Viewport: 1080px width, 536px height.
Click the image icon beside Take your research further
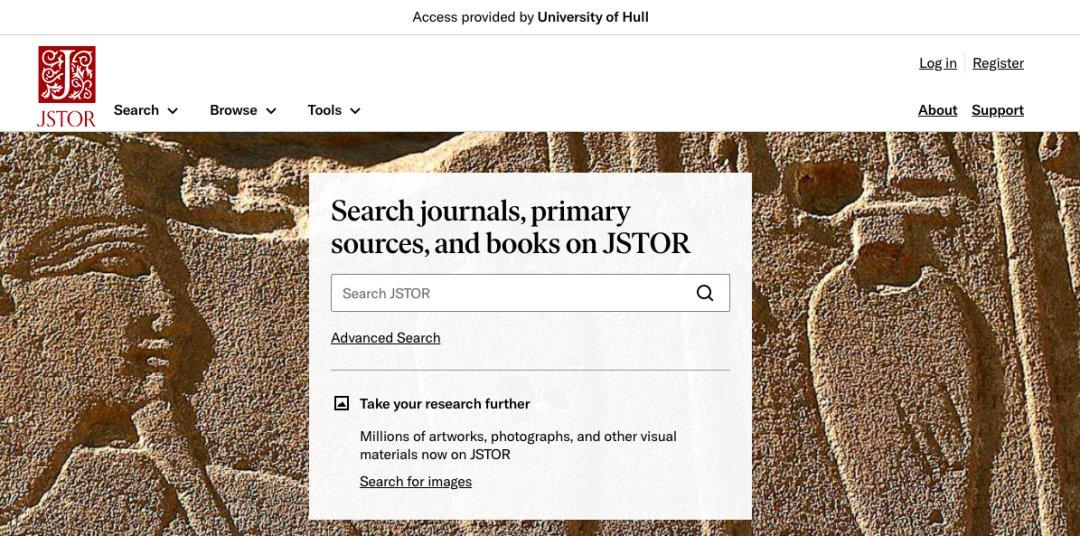tap(341, 404)
